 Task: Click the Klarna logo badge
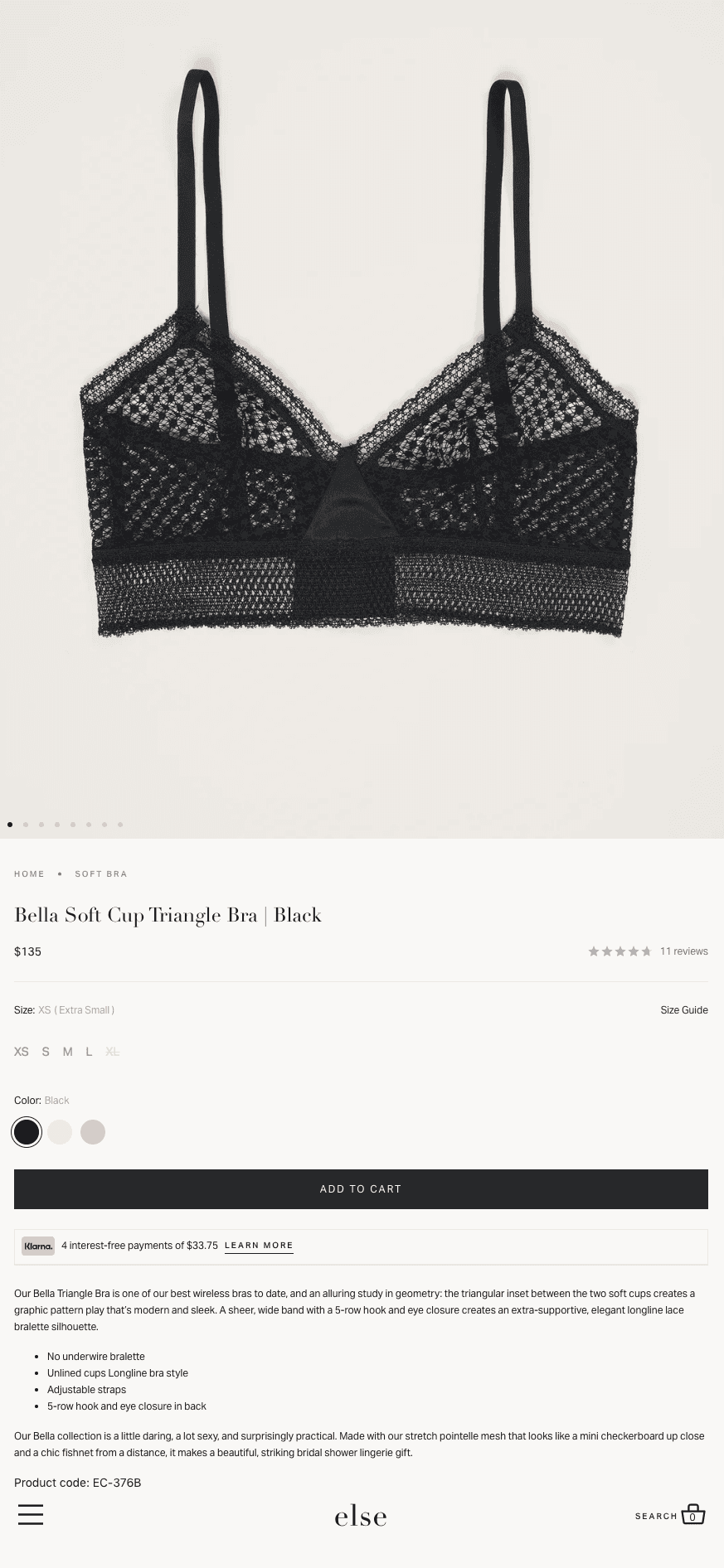point(38,1246)
